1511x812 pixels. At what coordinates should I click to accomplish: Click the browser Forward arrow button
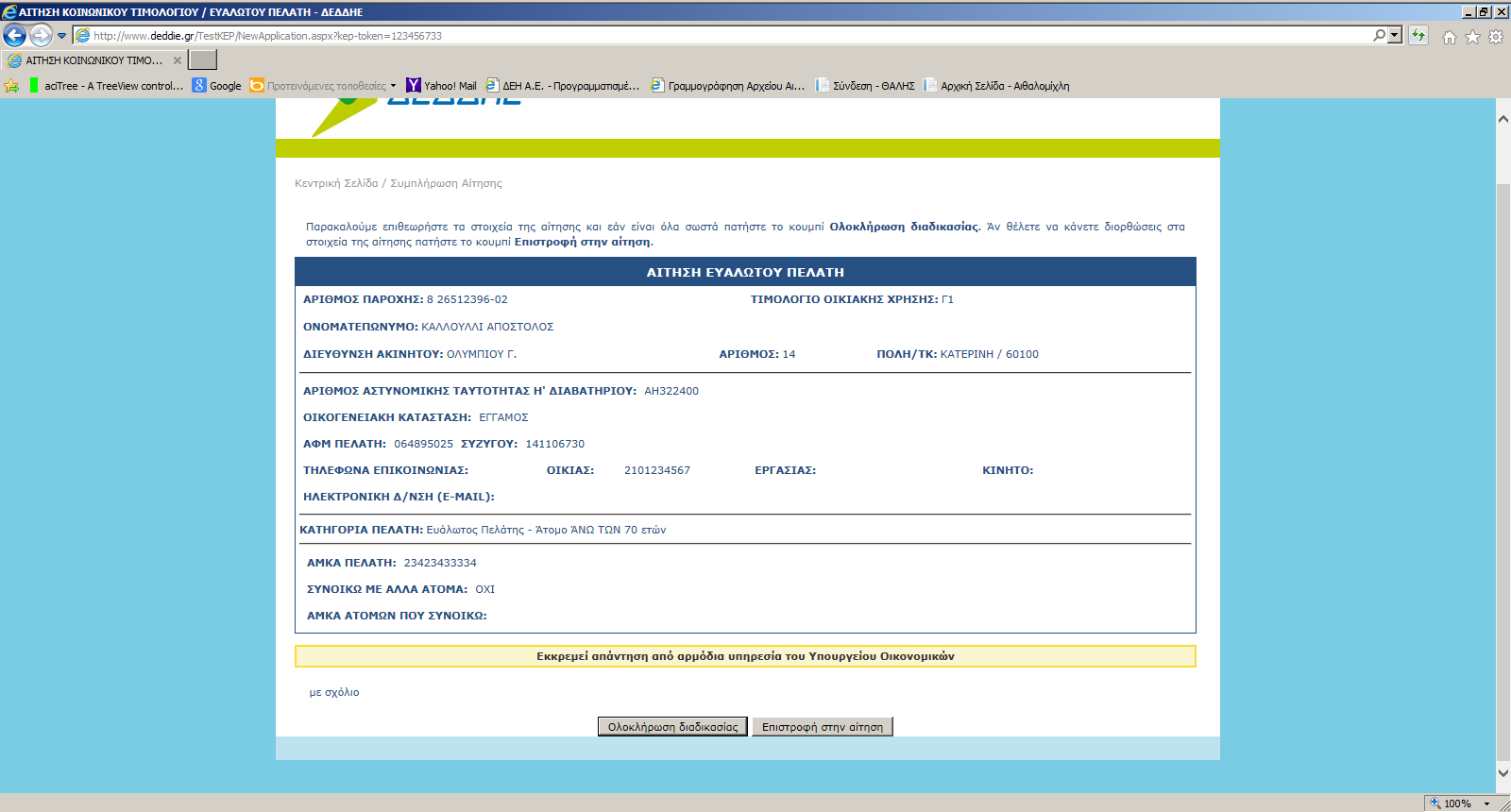pyautogui.click(x=41, y=36)
